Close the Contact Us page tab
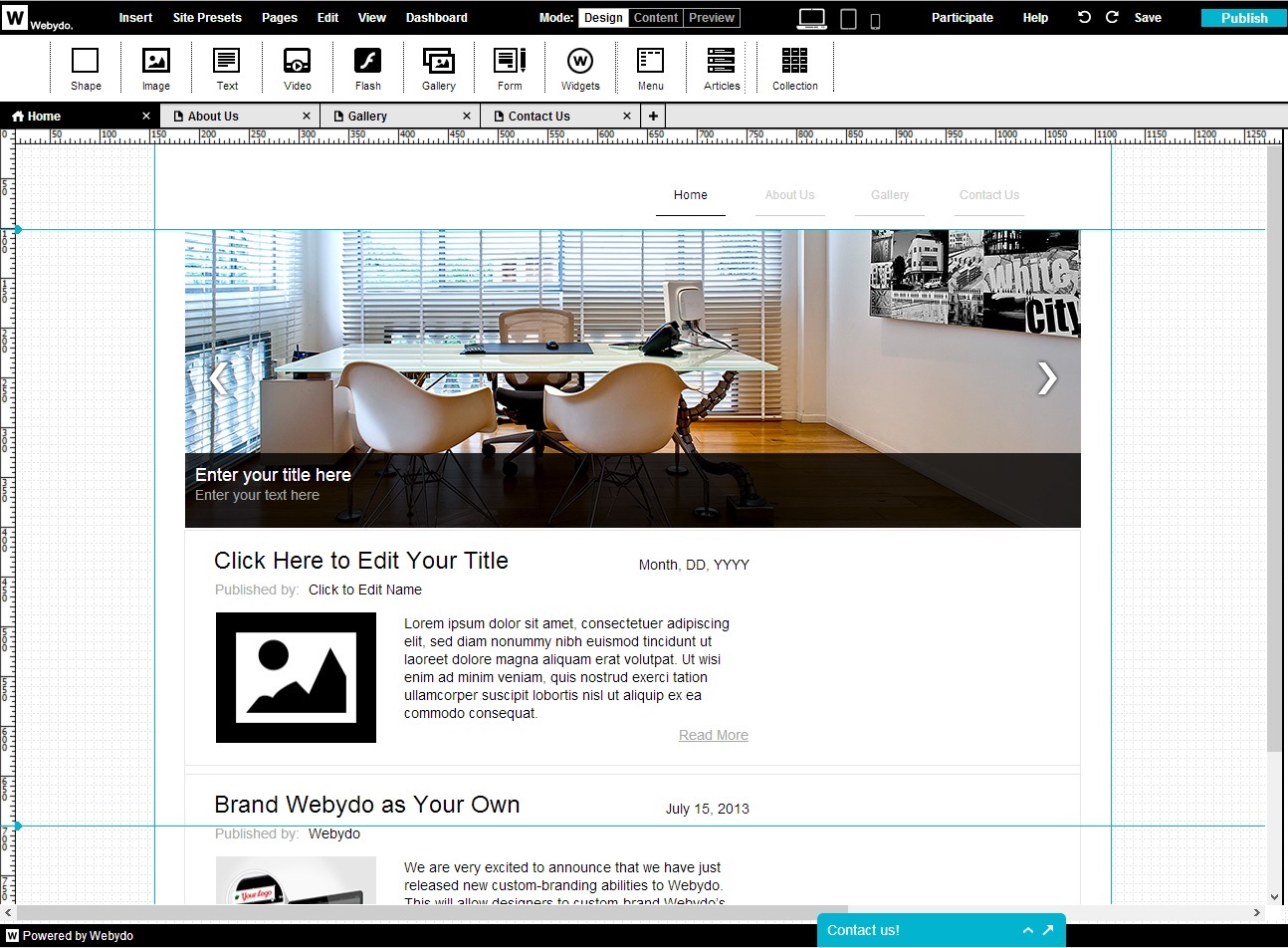Viewport: 1288px width, 948px height. 627,117
